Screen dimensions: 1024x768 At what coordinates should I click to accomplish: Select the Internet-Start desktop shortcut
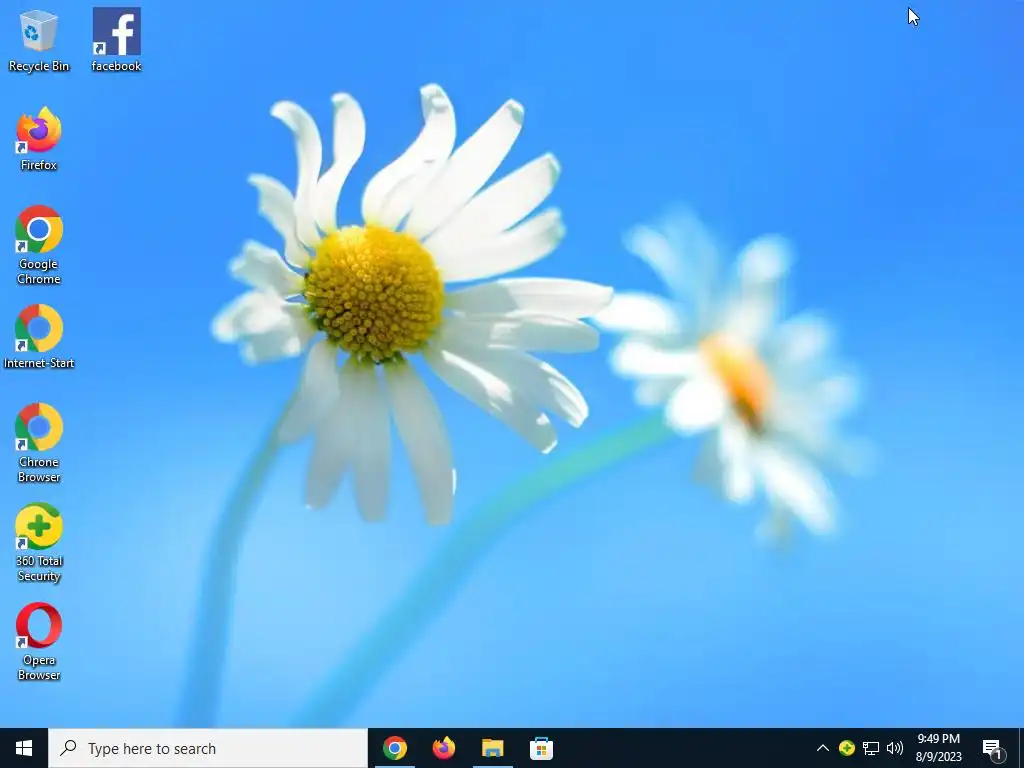[39, 337]
